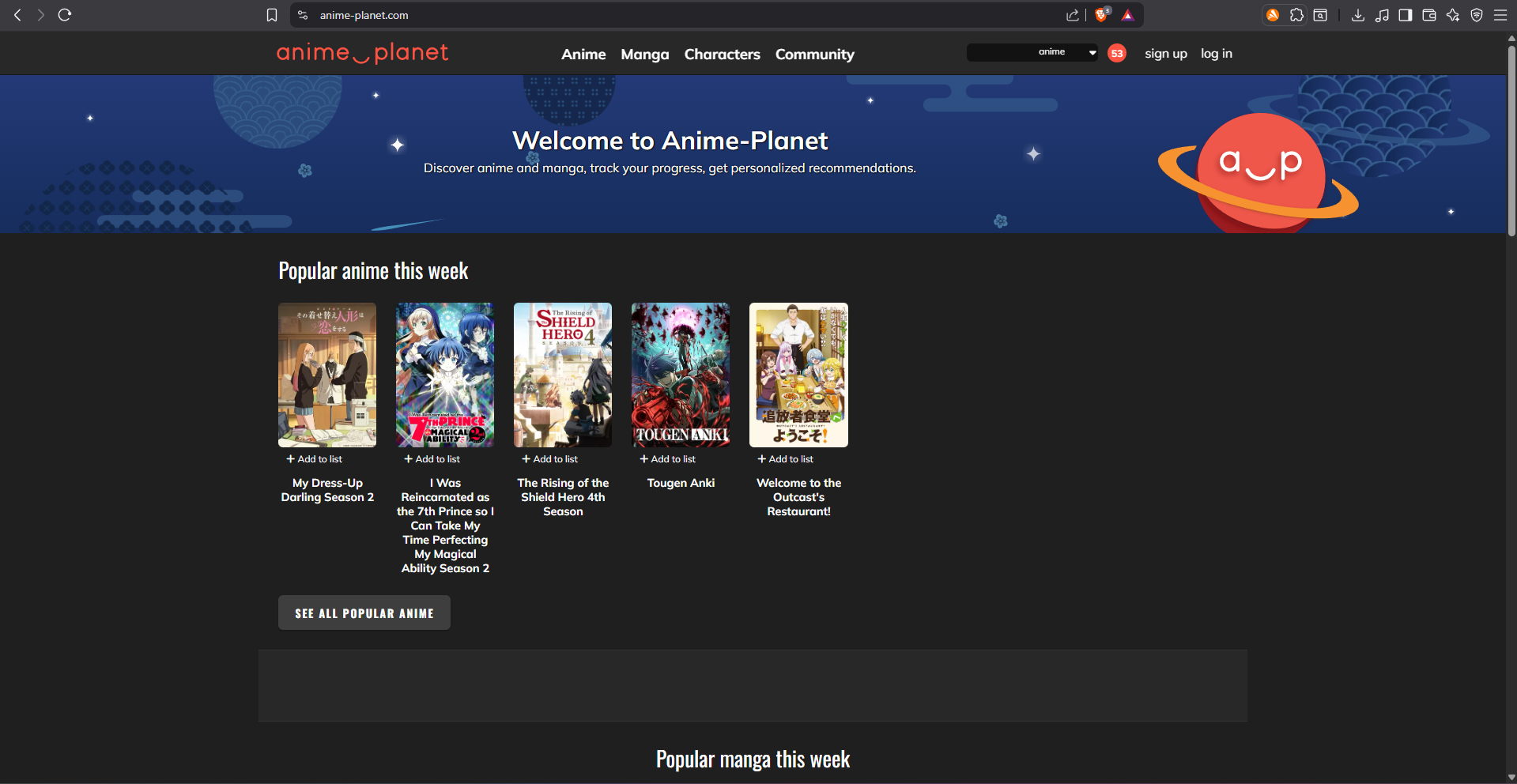Screen dimensions: 1517x784
Task: Click the scrollbar down arrow
Action: coord(1511,778)
